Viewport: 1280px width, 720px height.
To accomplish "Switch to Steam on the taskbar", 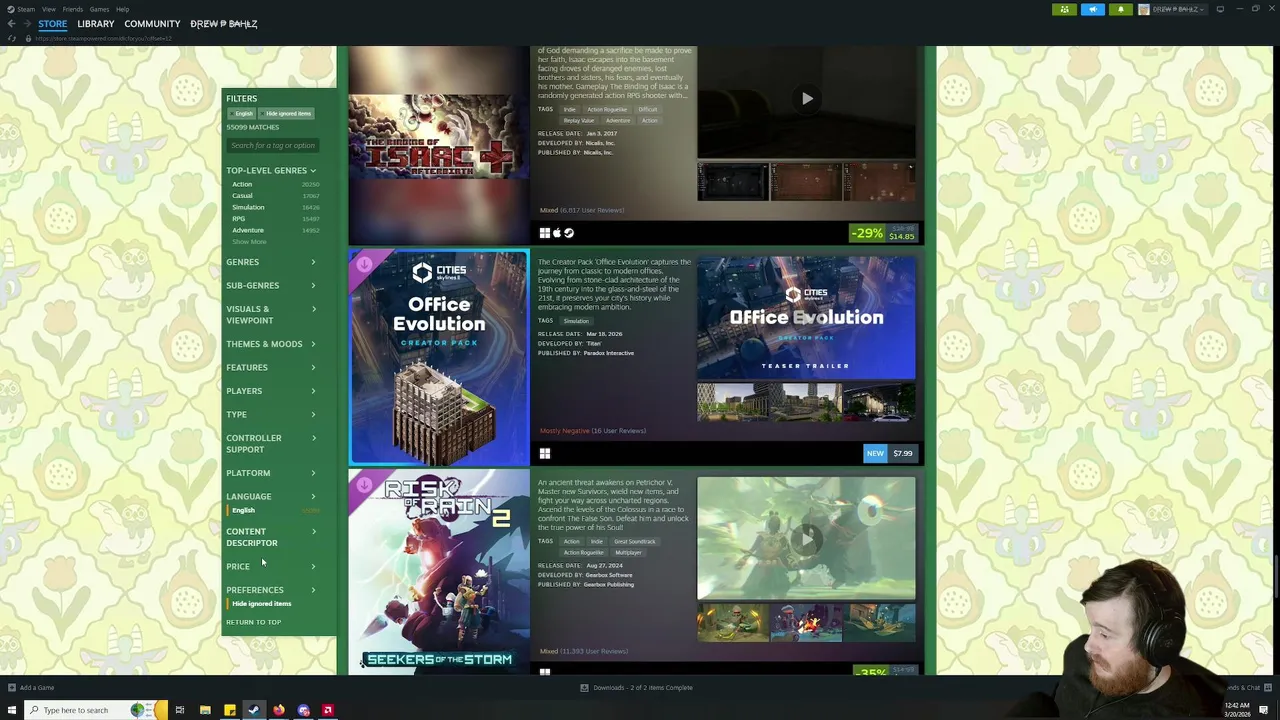I will pyautogui.click(x=254, y=710).
